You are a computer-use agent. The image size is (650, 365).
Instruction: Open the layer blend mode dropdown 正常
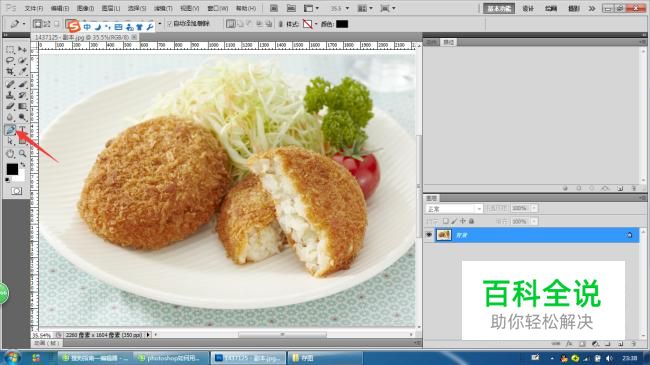click(454, 208)
